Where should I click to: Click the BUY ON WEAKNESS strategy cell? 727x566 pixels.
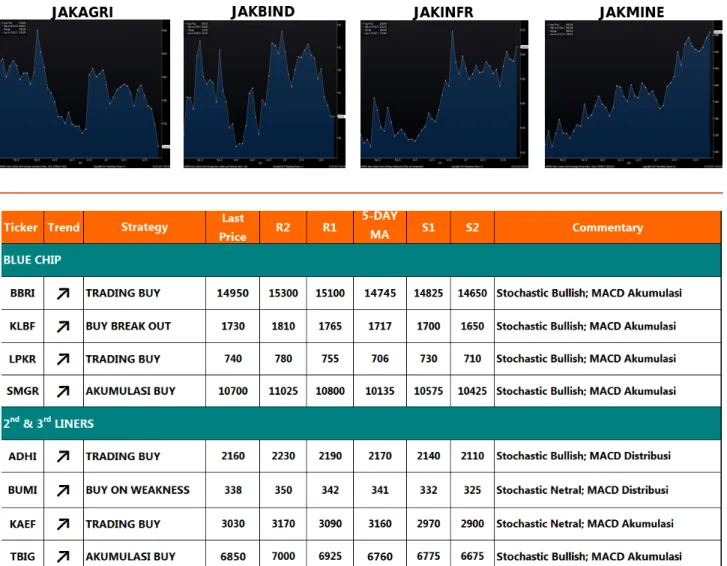(x=144, y=490)
